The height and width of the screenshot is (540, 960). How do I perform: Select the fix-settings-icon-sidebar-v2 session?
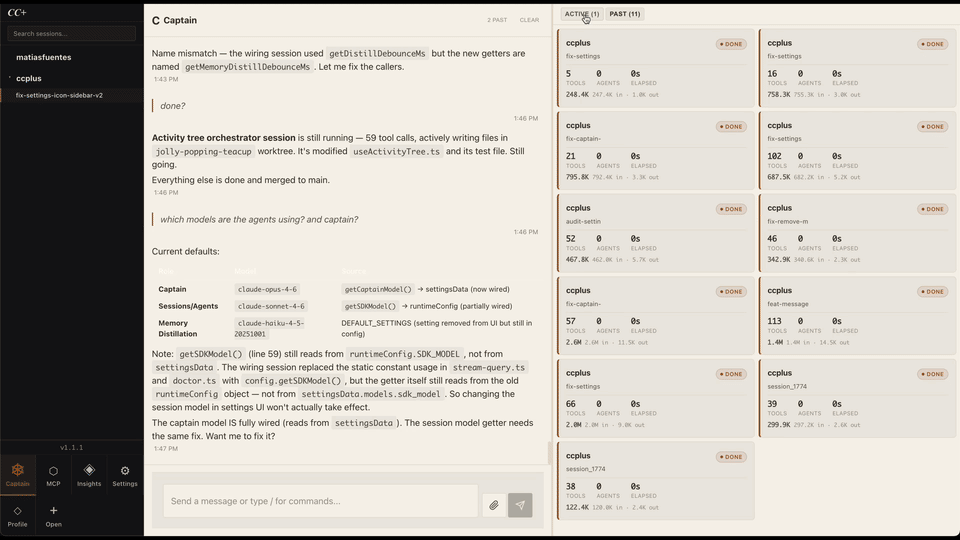(59, 96)
